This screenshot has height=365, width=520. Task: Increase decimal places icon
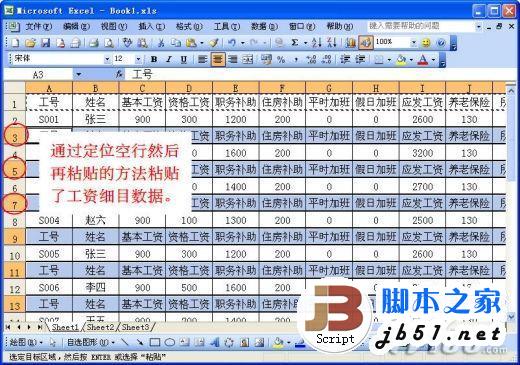click(x=311, y=60)
